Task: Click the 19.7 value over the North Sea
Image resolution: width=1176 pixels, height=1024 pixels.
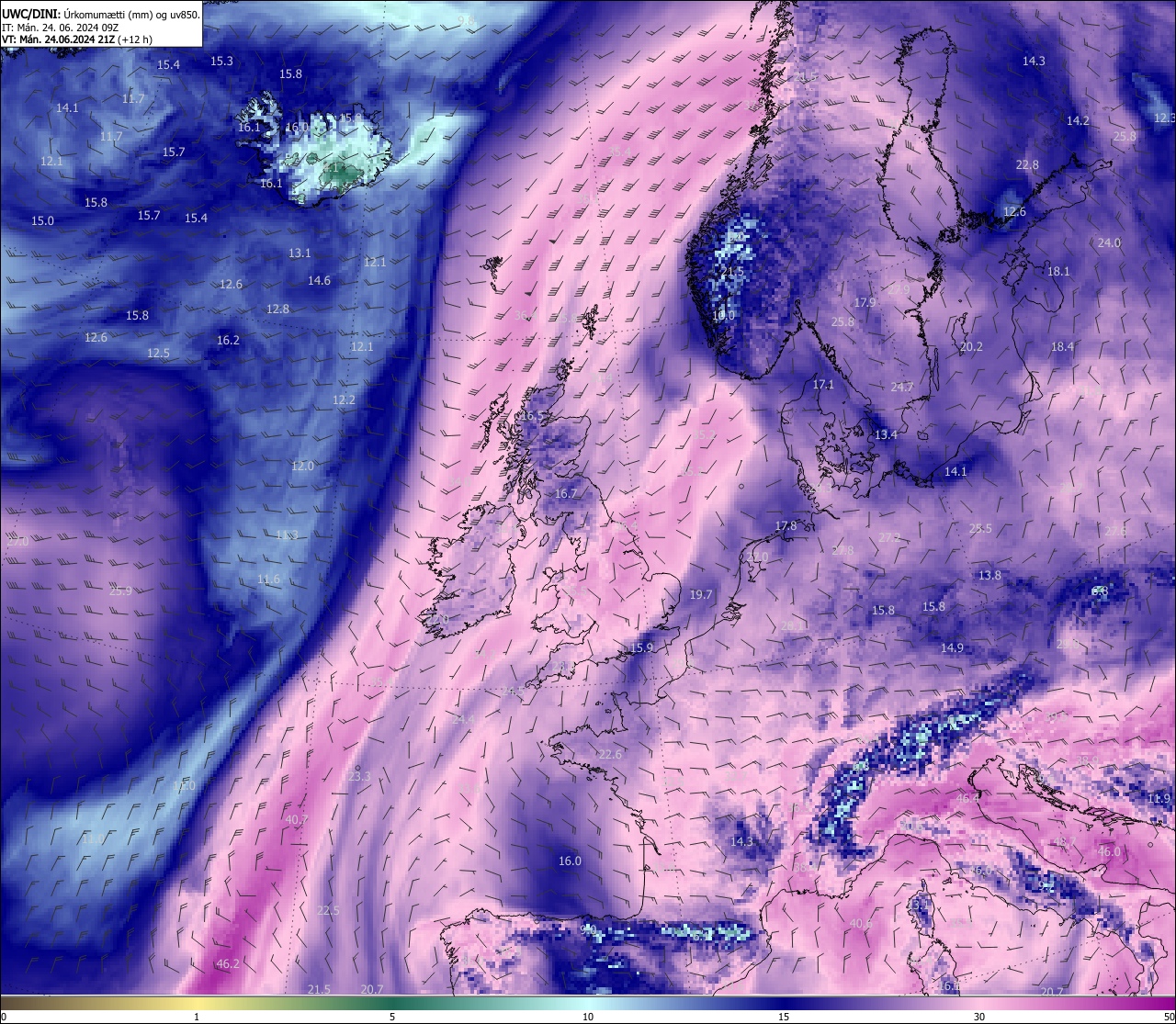Action: pyautogui.click(x=701, y=595)
